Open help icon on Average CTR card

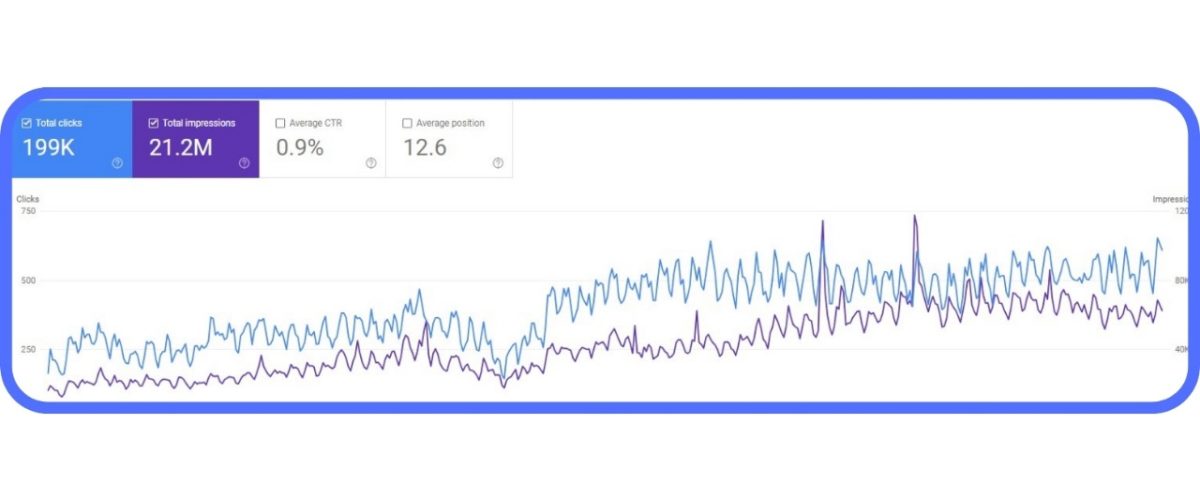[x=371, y=163]
